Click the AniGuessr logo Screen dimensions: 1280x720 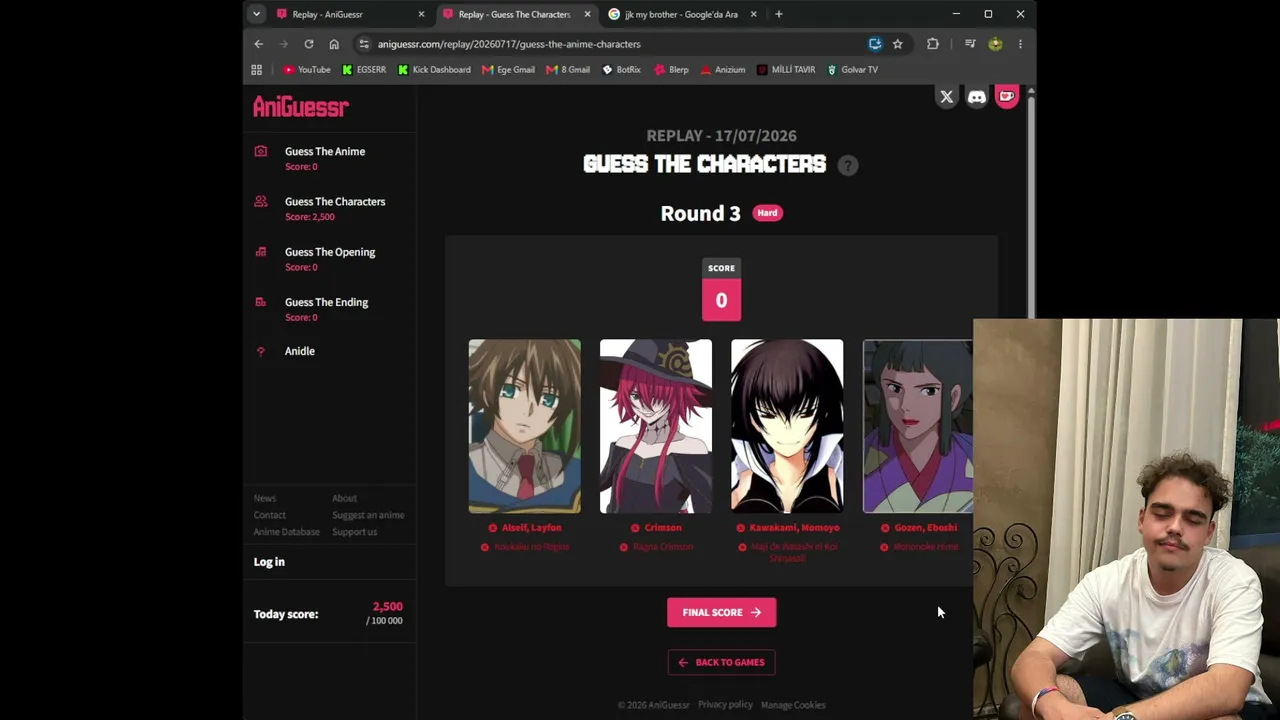301,107
